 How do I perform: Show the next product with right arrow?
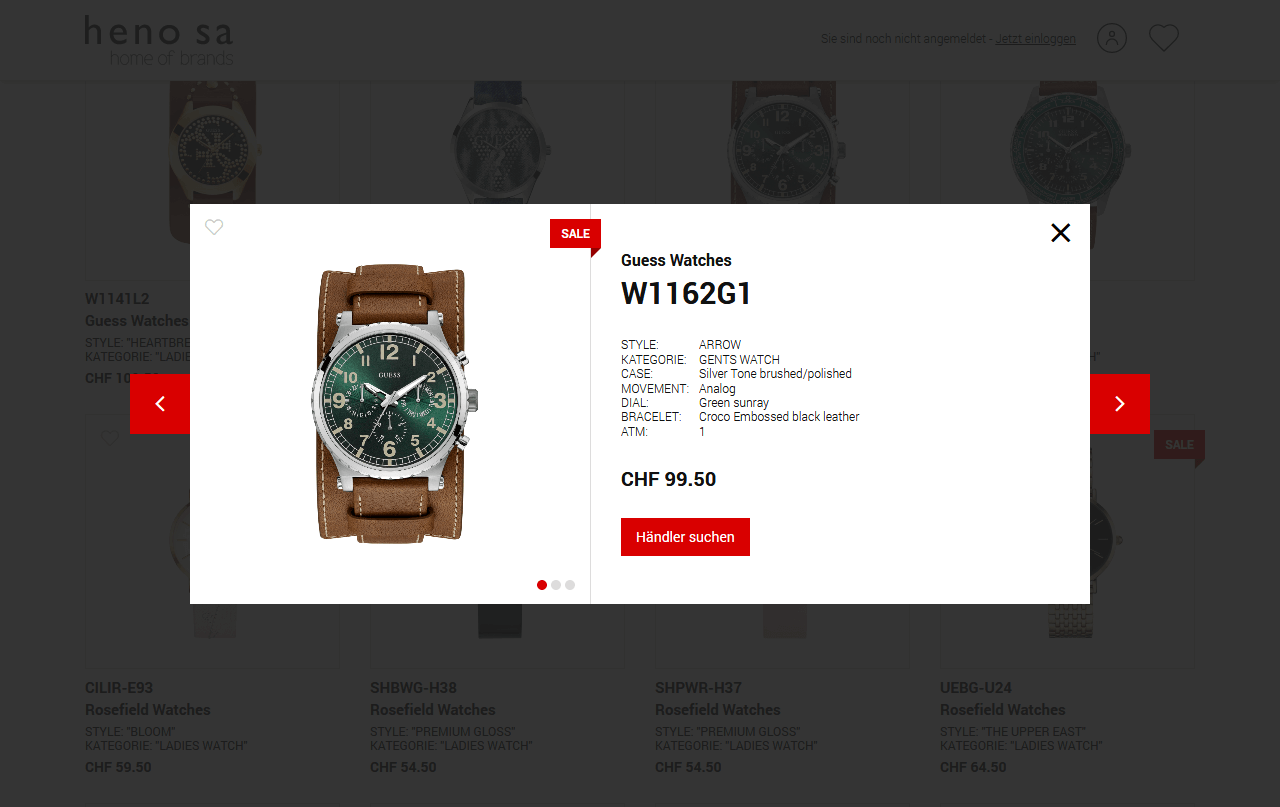tap(1120, 404)
